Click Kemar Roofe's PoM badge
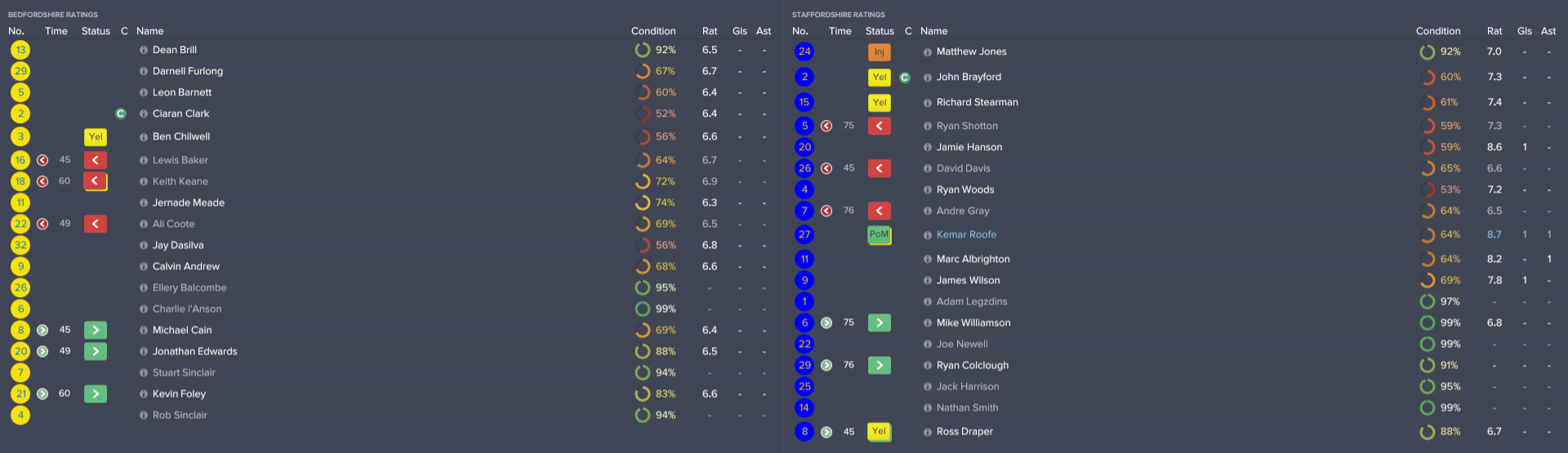Image resolution: width=1568 pixels, height=453 pixels. (879, 235)
